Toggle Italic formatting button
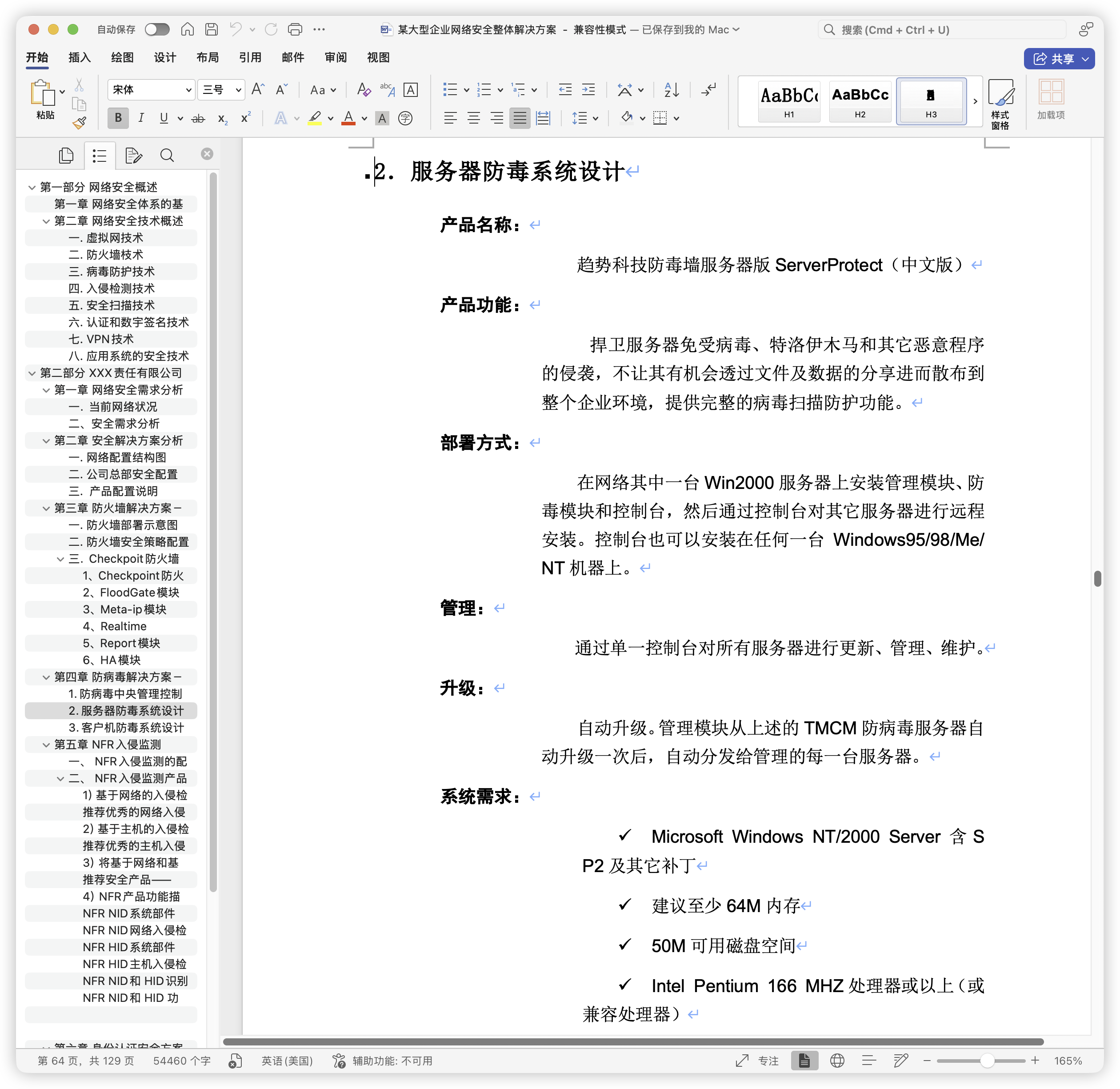This screenshot has width=1120, height=1089. (141, 118)
